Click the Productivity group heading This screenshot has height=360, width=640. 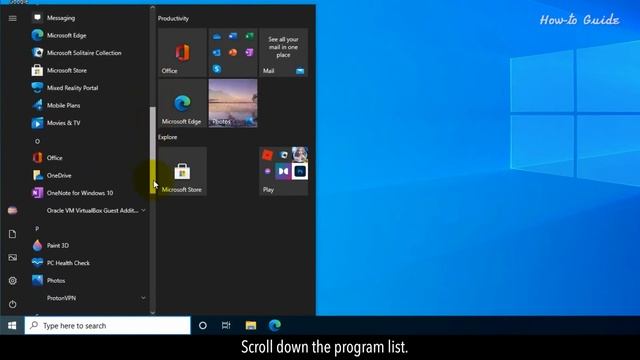pyautogui.click(x=173, y=18)
